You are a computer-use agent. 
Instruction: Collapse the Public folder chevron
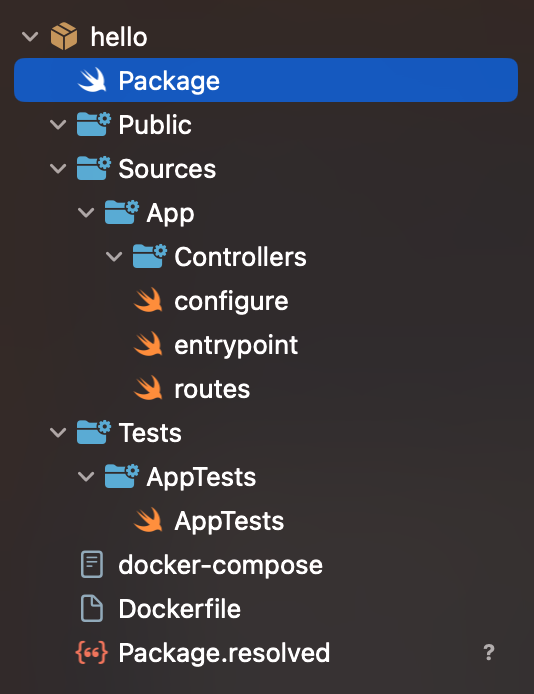point(58,124)
